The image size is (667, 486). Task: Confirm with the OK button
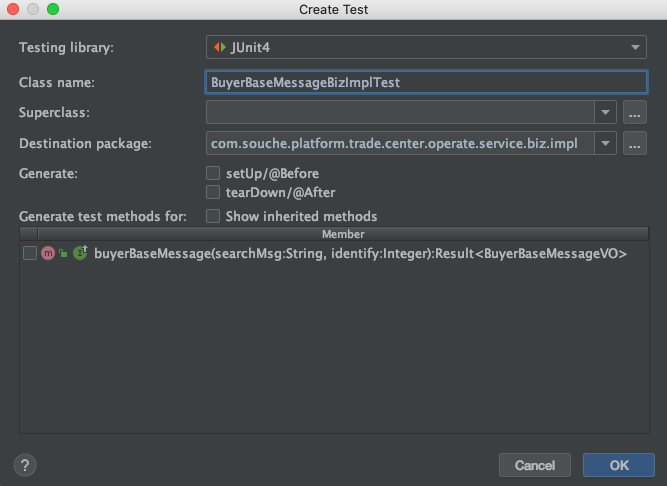[x=618, y=465]
